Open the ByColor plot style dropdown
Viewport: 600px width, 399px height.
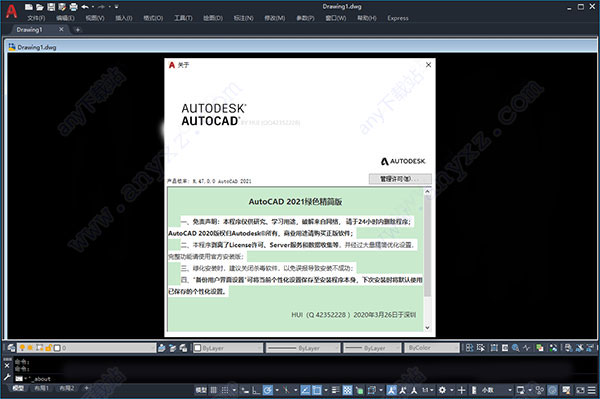tap(432, 348)
